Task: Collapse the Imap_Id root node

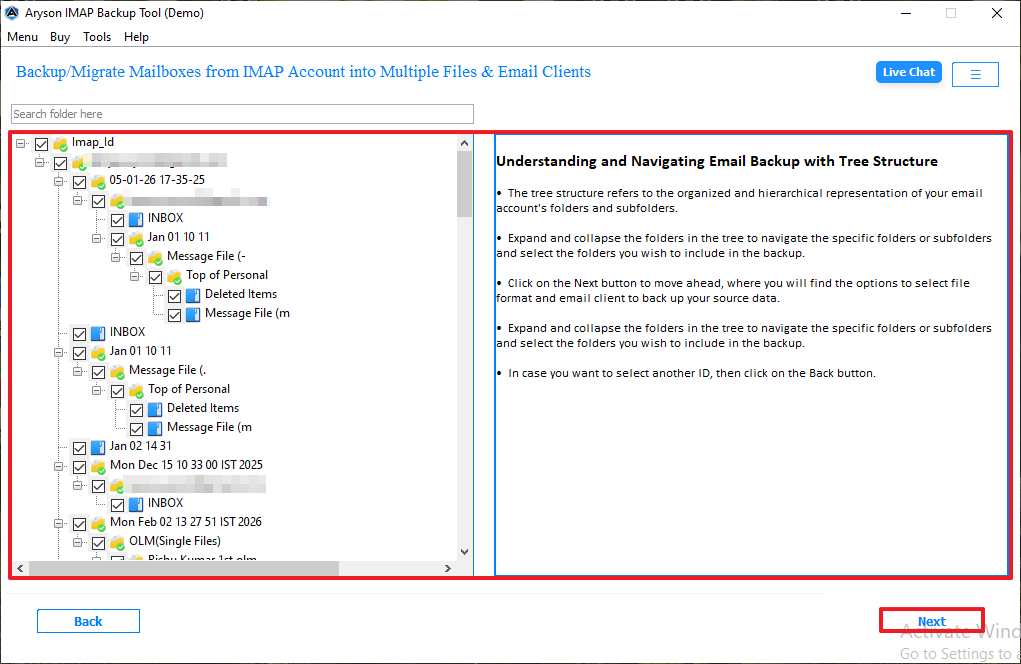Action: click(x=21, y=143)
